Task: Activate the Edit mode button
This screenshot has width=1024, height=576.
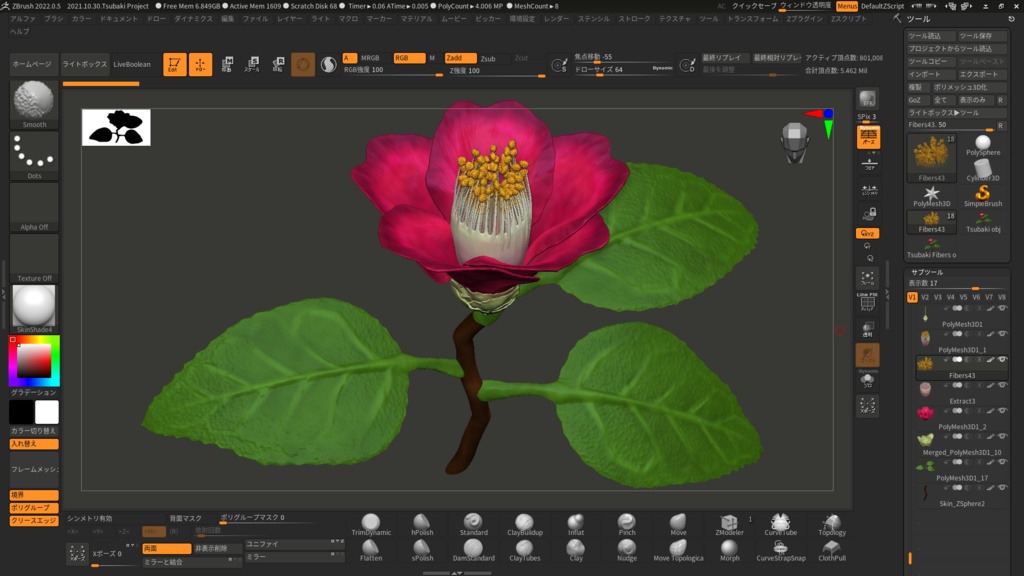Action: click(x=174, y=64)
